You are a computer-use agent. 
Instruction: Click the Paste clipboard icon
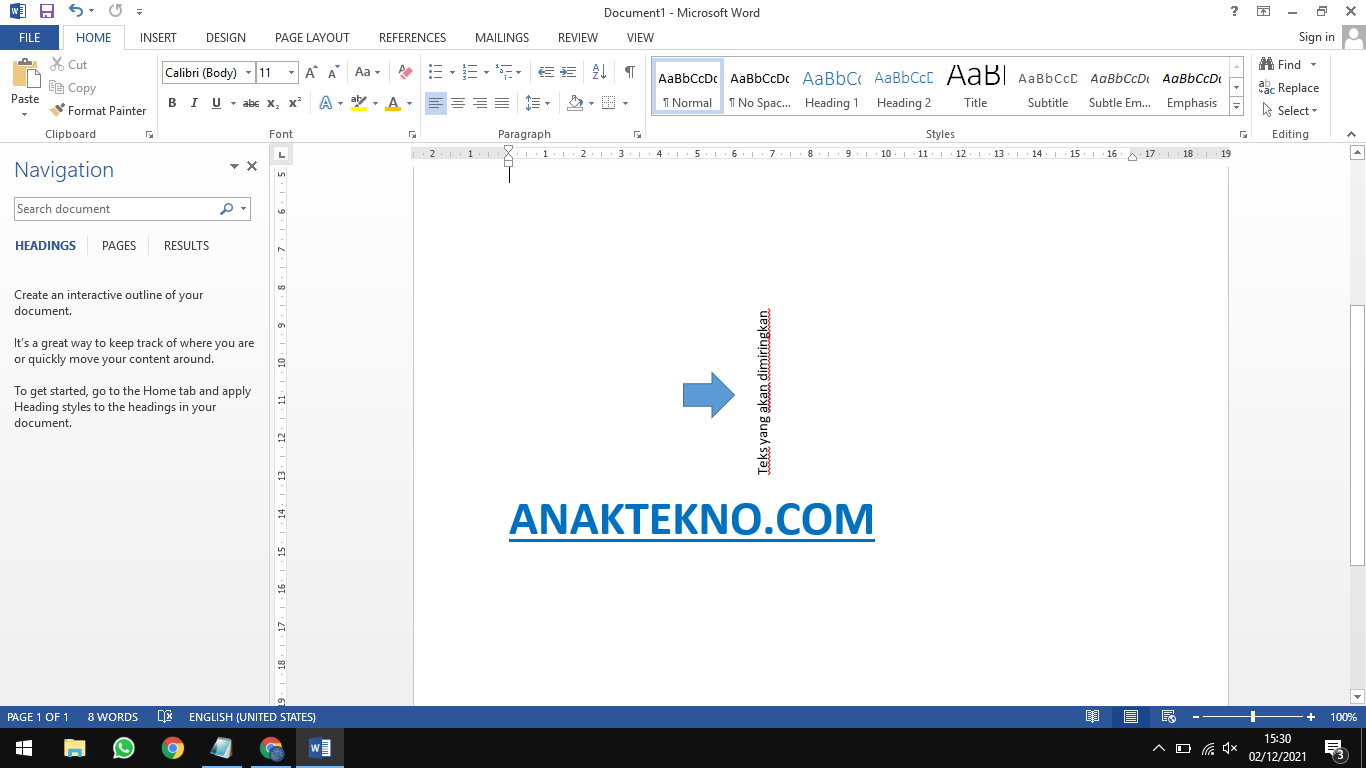click(x=25, y=75)
